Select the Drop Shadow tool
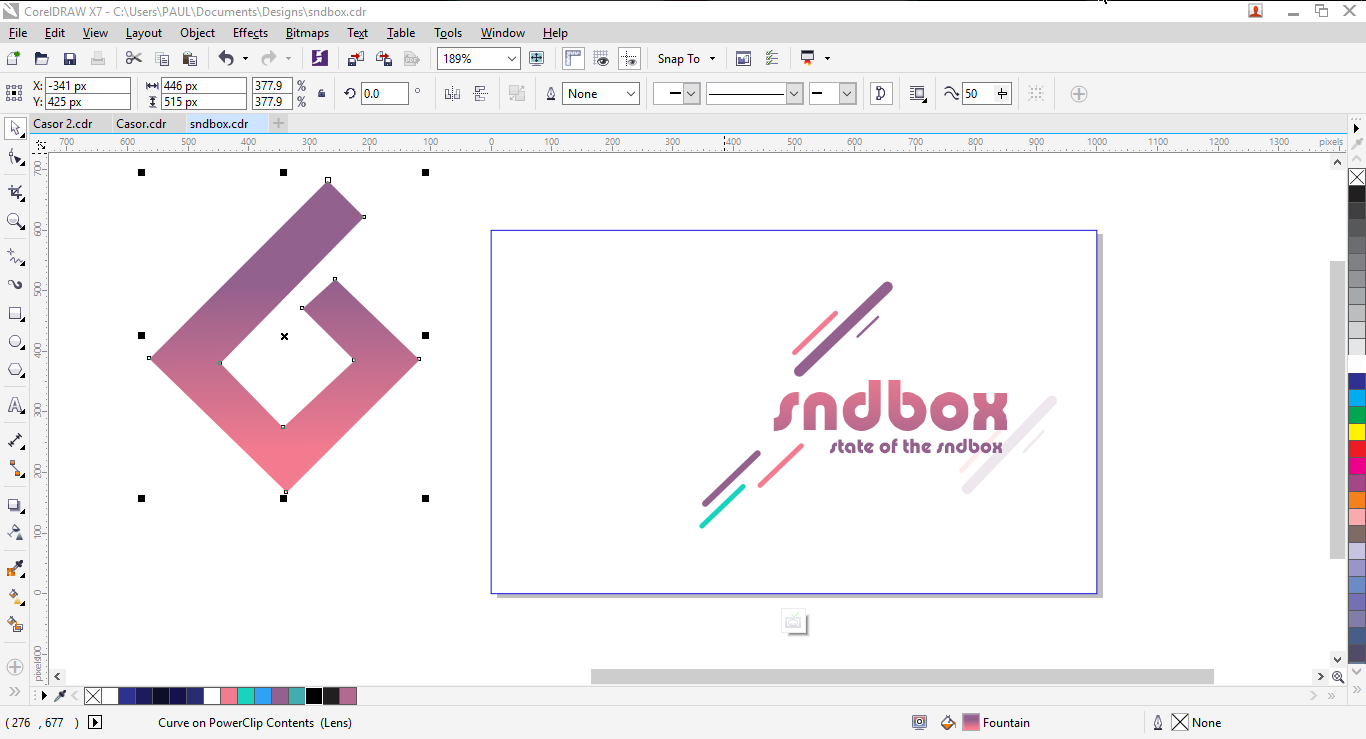 [15, 505]
